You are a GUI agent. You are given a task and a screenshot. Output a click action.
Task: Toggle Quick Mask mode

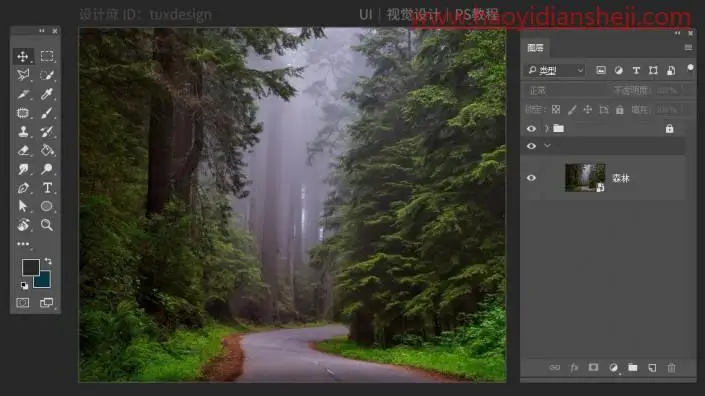(23, 303)
